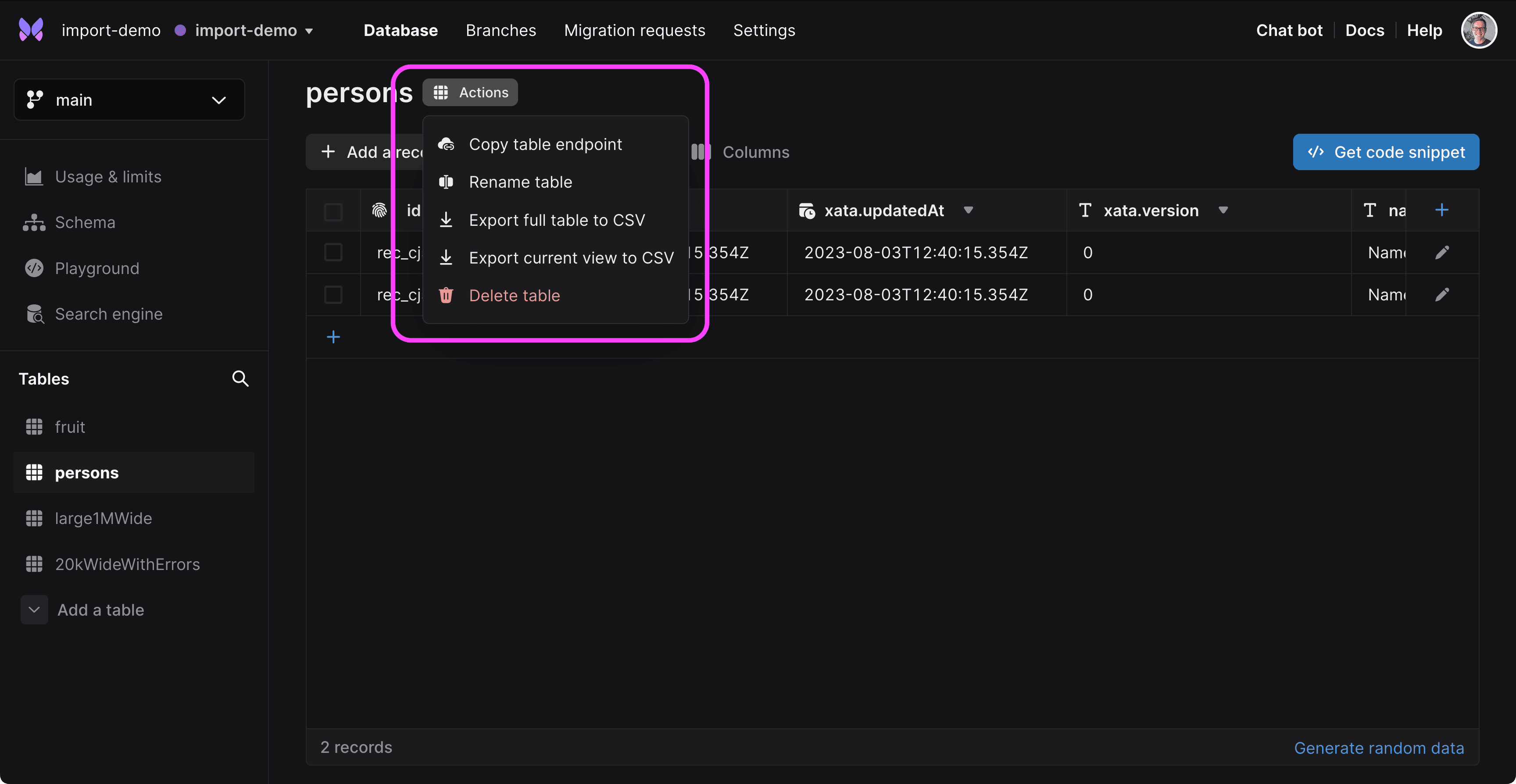Select the persons table in the sidebar
Viewport: 1516px width, 784px height.
pos(86,472)
